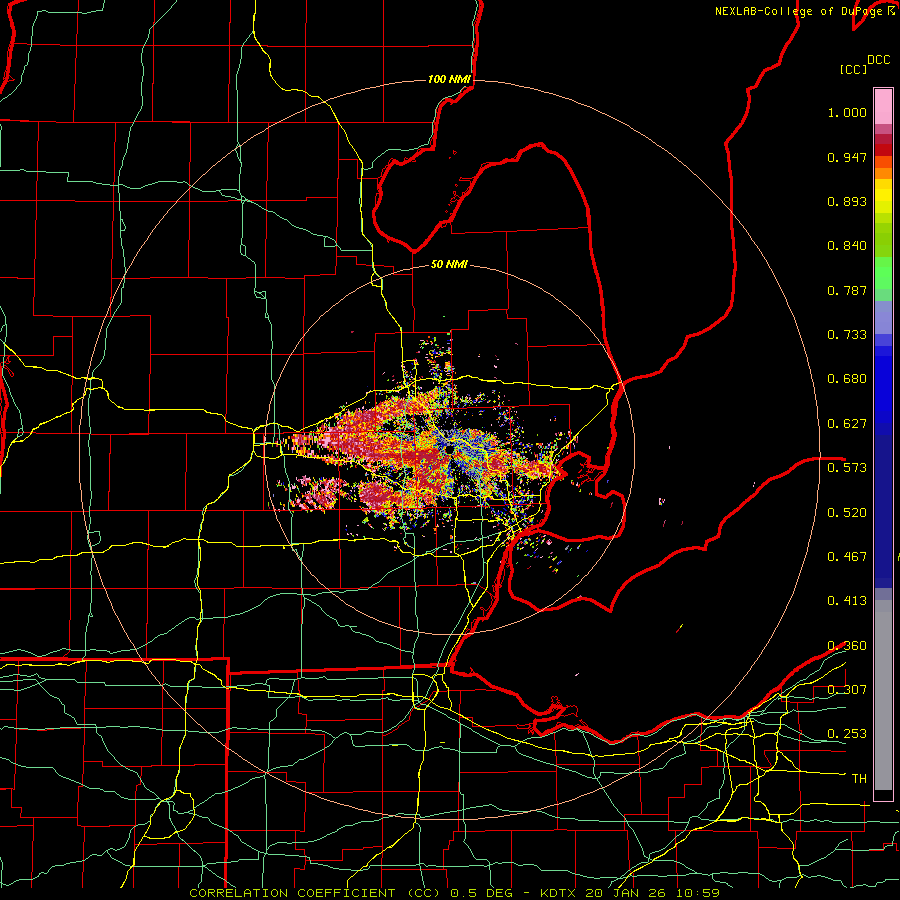The width and height of the screenshot is (900, 900).
Task: Select the 0.627 legend value
Action: 847,424
